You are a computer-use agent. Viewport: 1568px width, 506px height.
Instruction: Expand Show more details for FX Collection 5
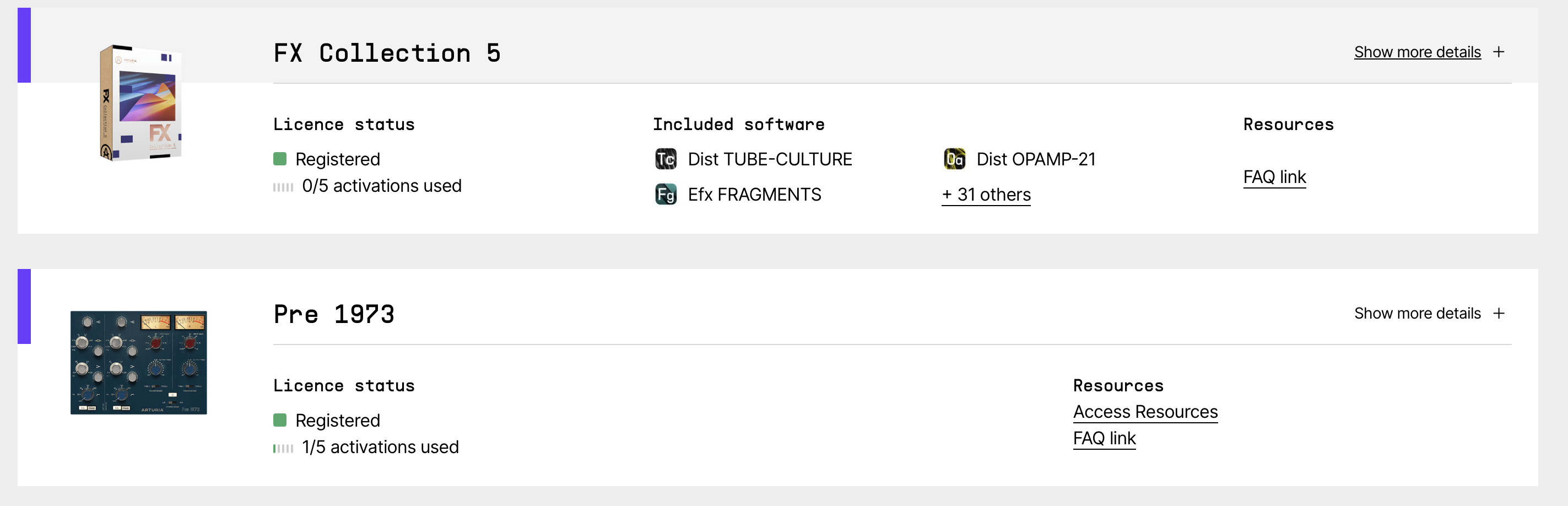1417,52
